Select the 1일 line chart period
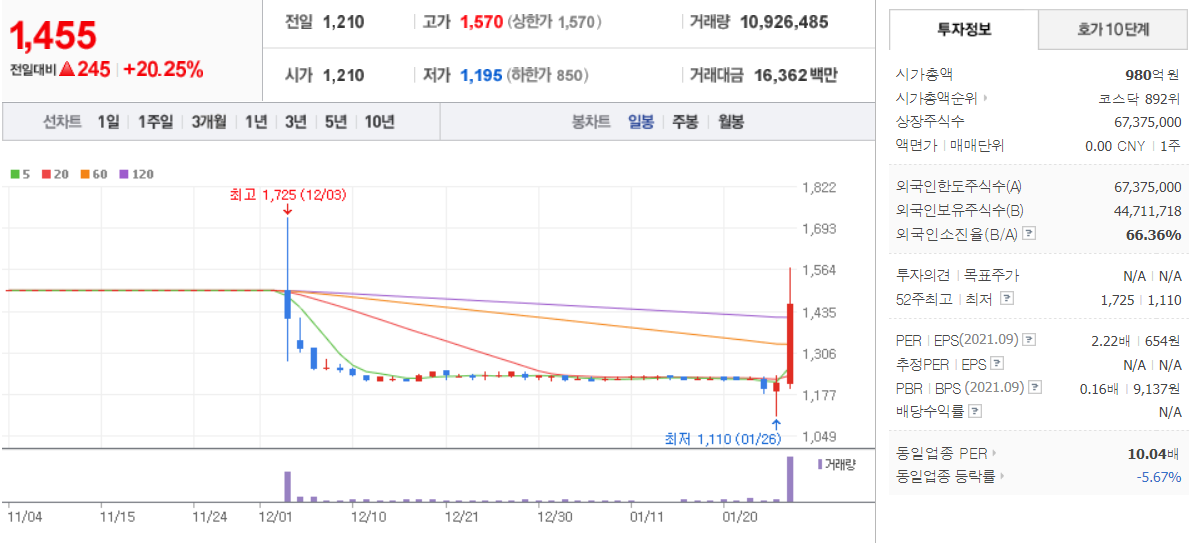Image resolution: width=1191 pixels, height=543 pixels. 108,122
